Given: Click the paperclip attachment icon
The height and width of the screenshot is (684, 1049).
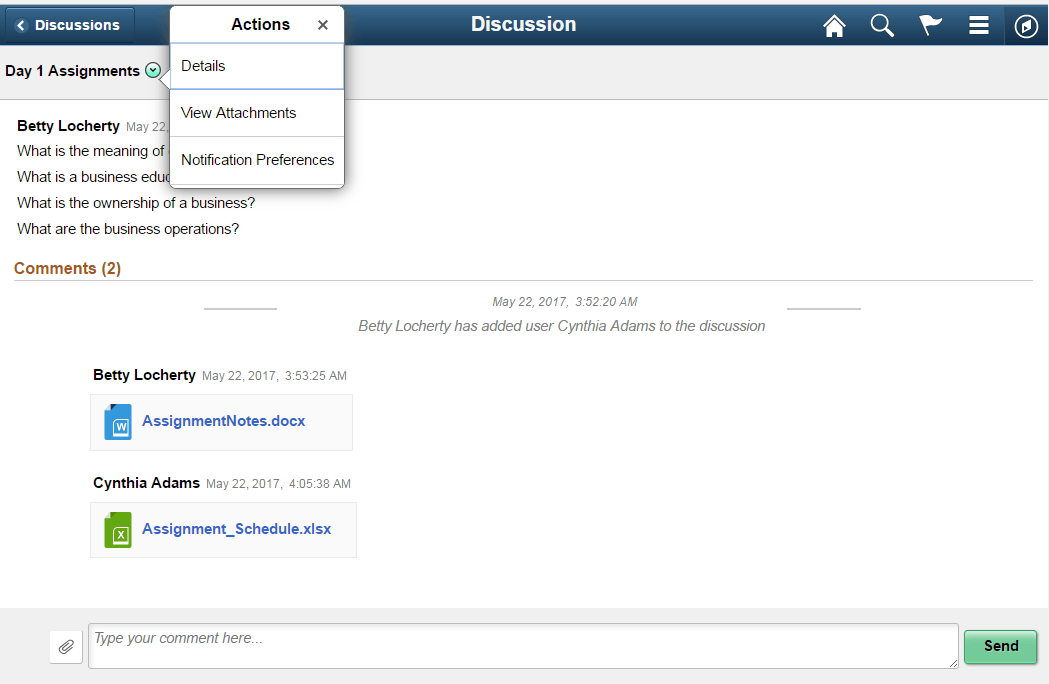Looking at the screenshot, I should click(65, 646).
